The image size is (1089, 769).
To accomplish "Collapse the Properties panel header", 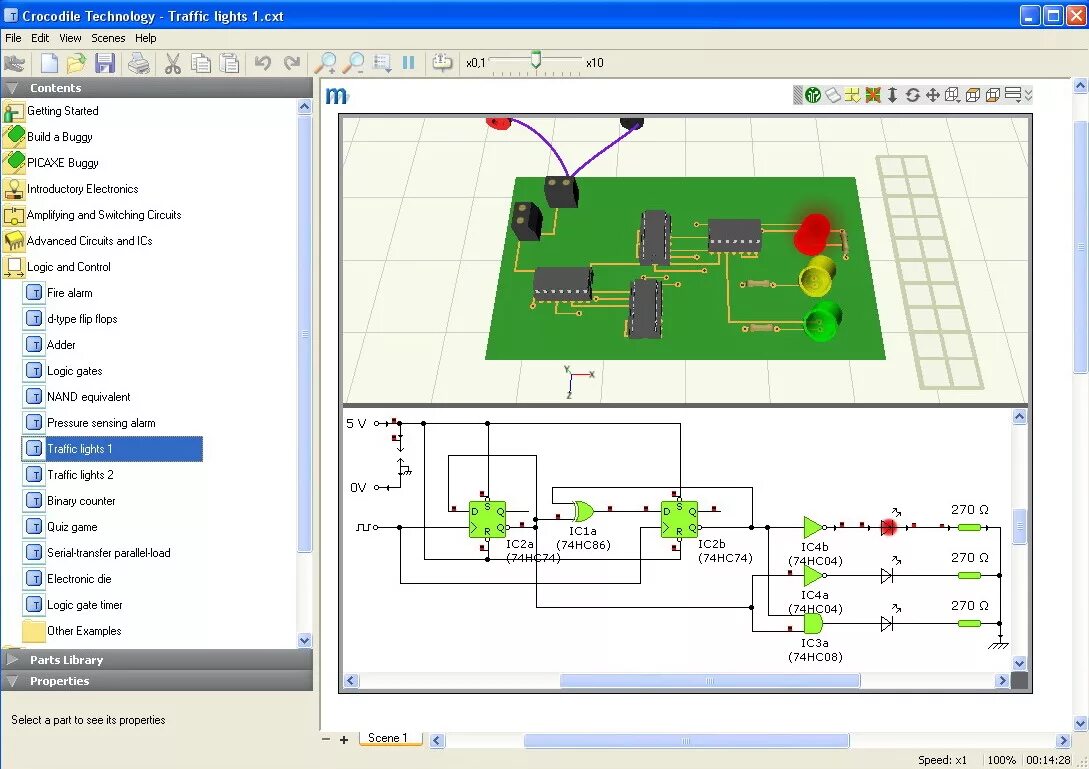I will pos(59,681).
